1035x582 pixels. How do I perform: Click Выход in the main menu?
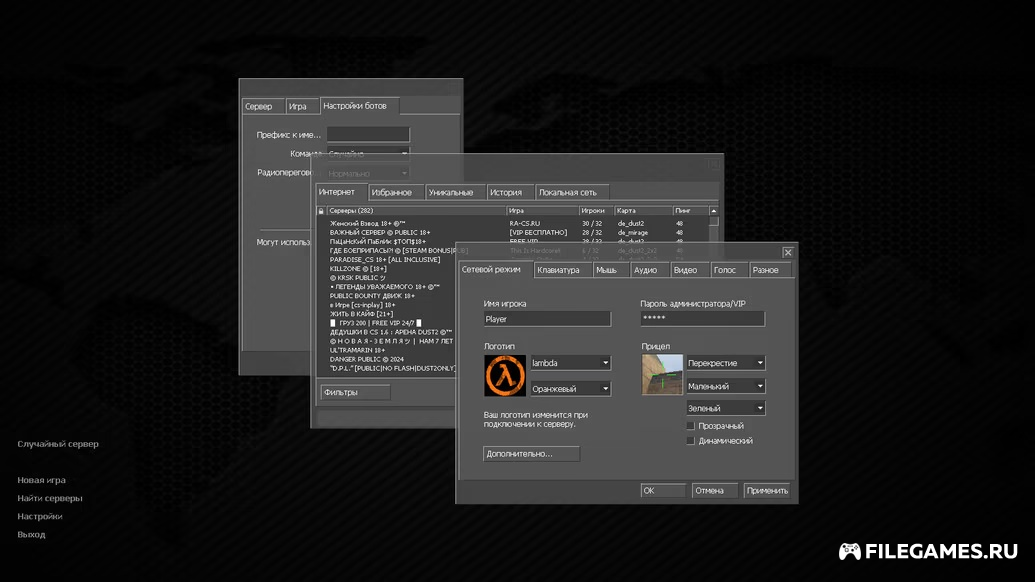pos(32,534)
